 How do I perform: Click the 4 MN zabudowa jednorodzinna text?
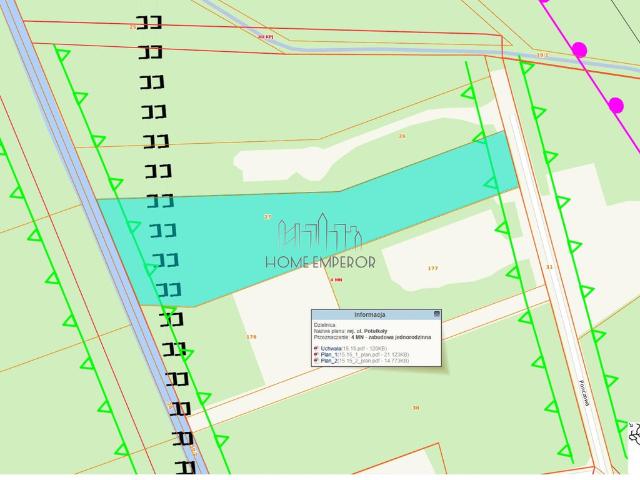click(391, 338)
